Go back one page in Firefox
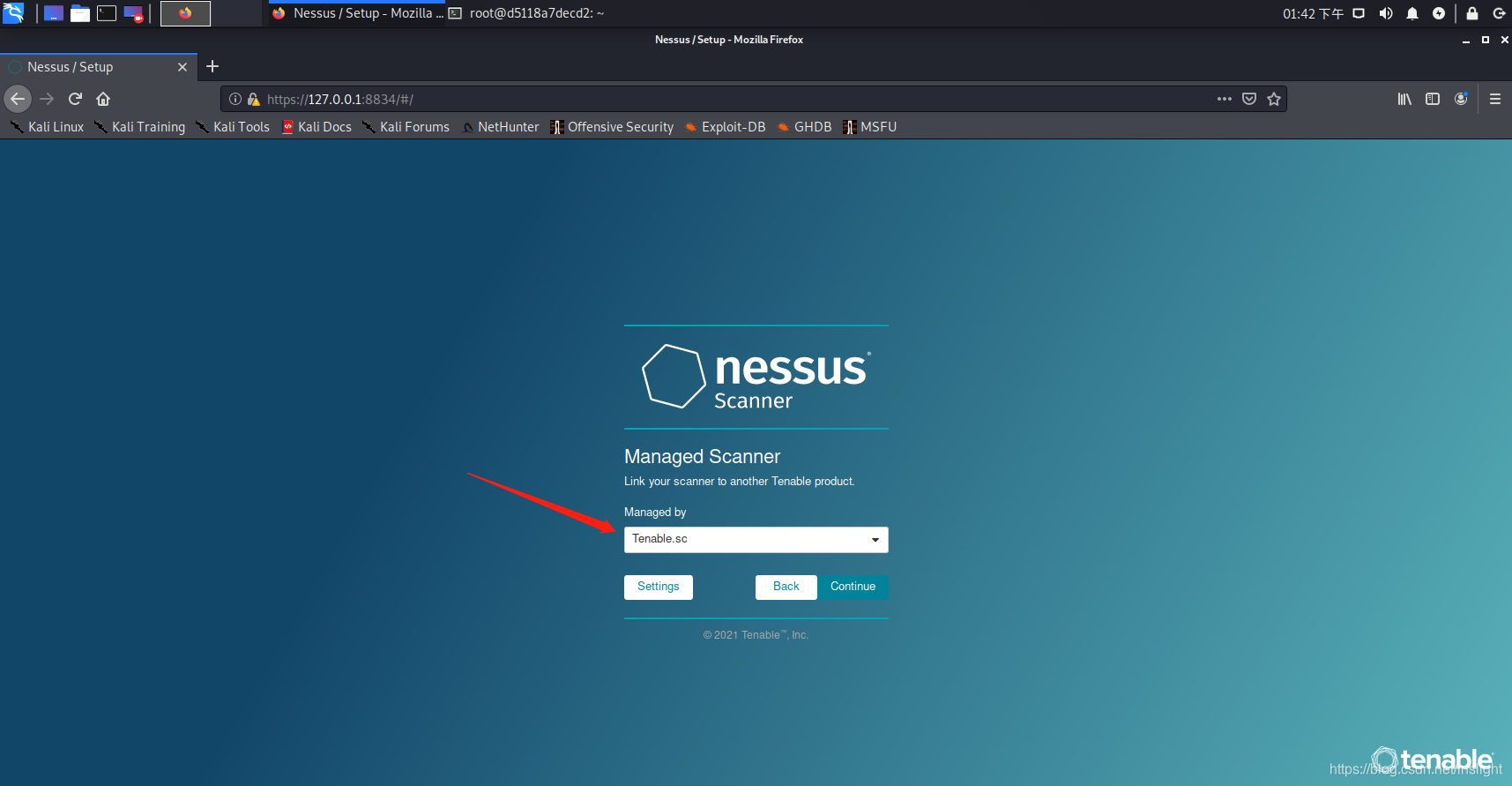 (x=18, y=99)
